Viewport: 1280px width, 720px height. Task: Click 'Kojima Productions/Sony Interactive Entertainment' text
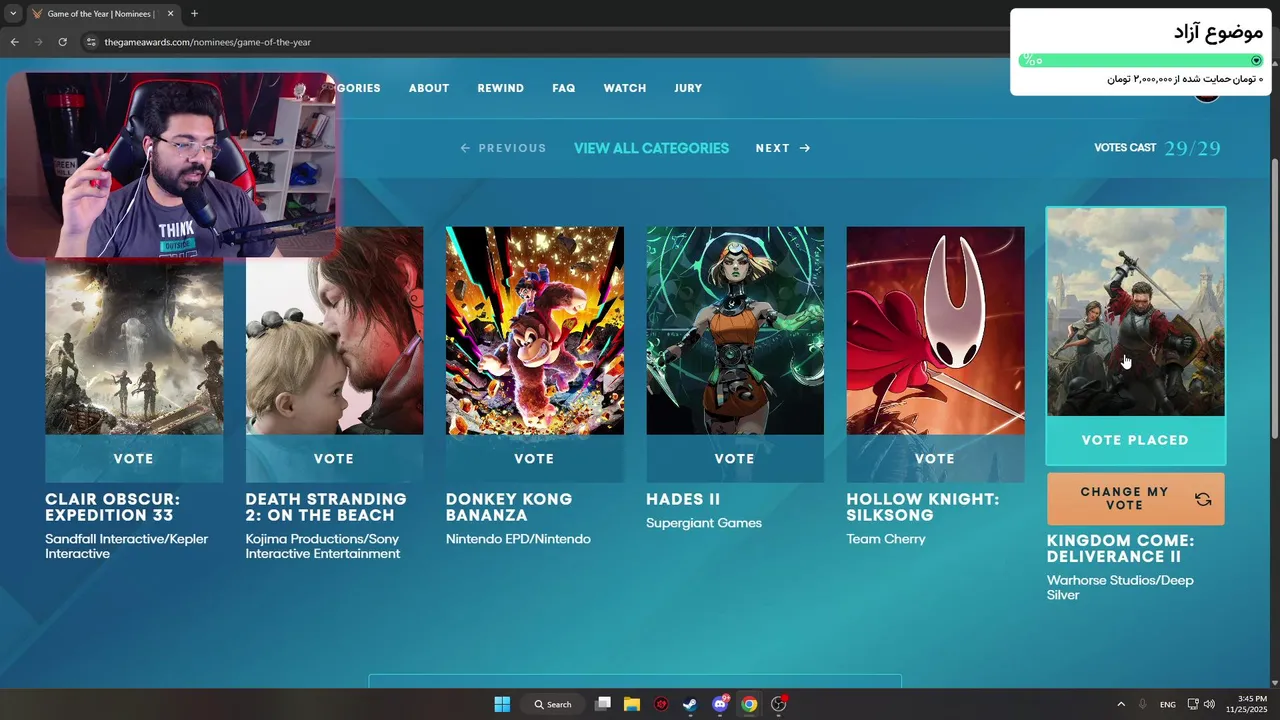click(x=323, y=546)
